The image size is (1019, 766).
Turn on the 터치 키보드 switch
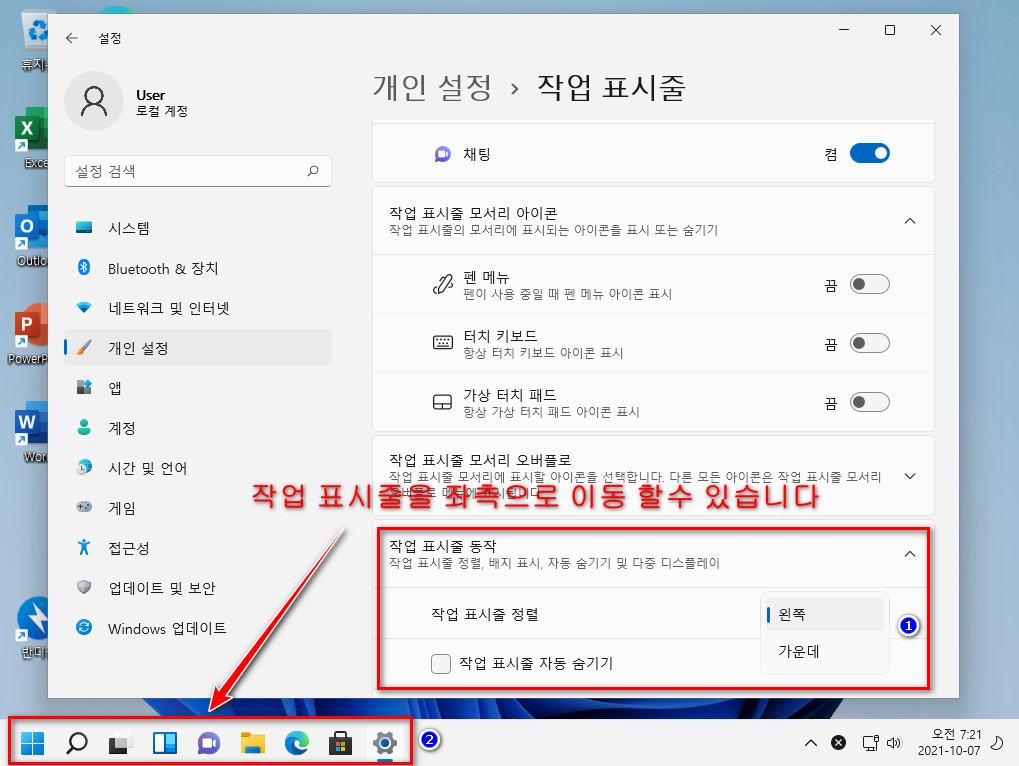point(870,343)
